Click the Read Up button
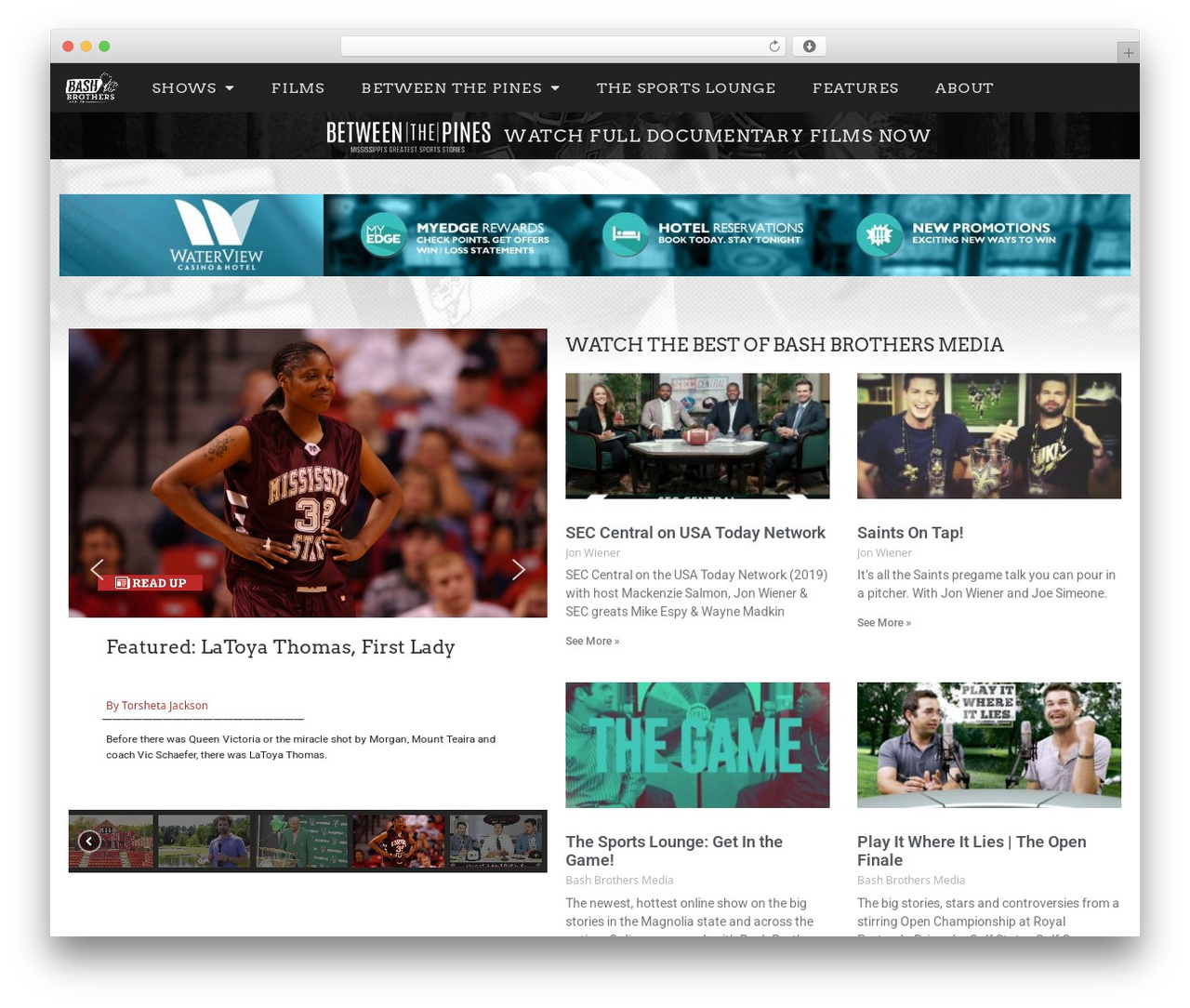The width and height of the screenshot is (1190, 1008). [x=151, y=583]
